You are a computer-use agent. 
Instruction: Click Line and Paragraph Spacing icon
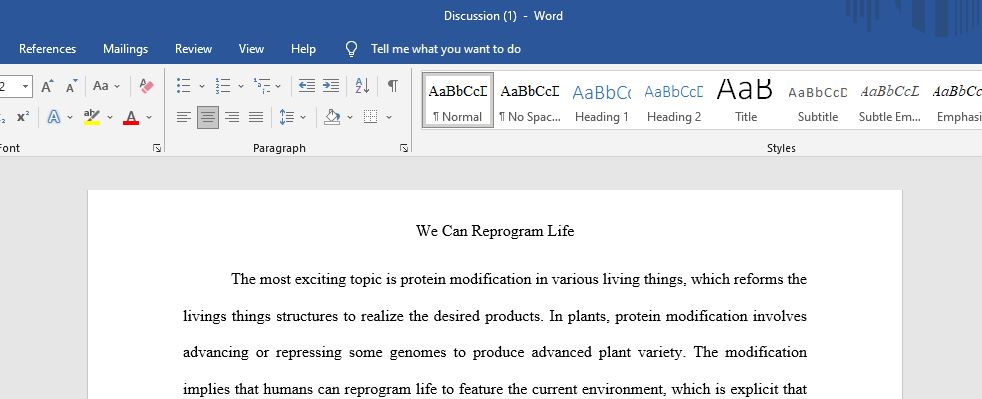pos(286,117)
